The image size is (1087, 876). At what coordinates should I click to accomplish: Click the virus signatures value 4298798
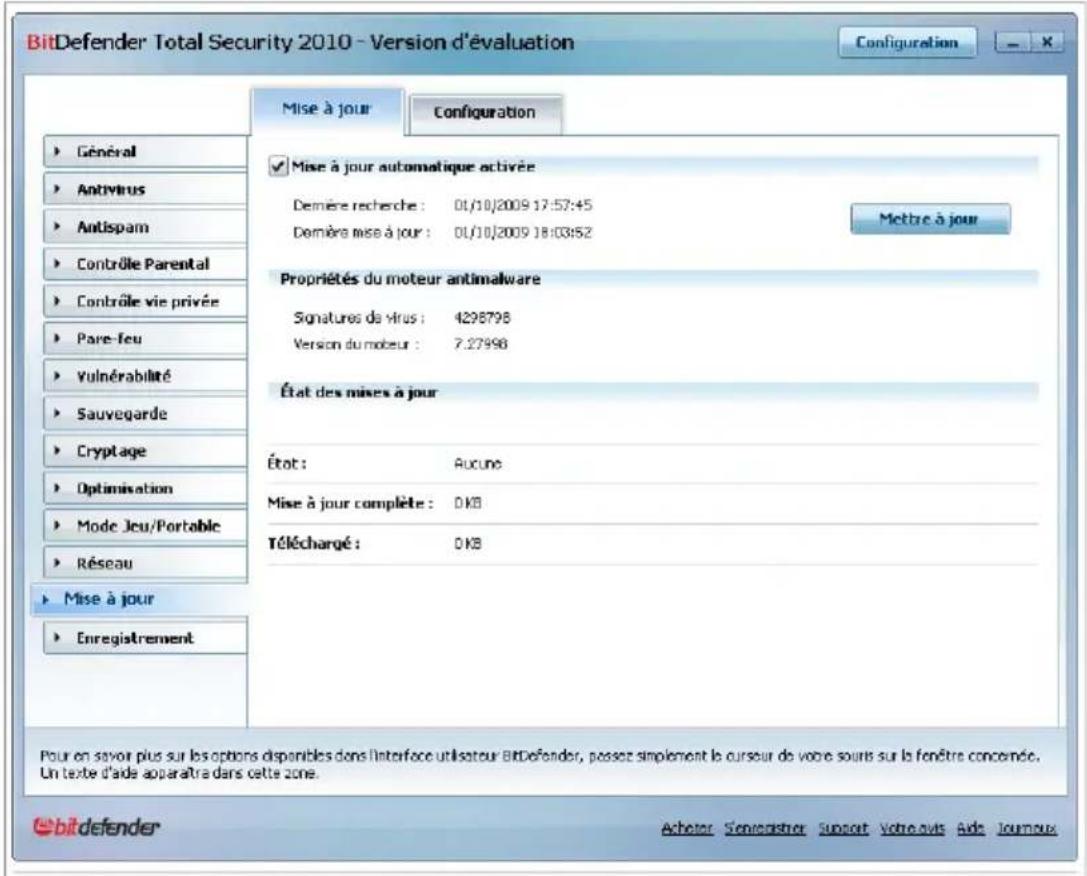482,318
